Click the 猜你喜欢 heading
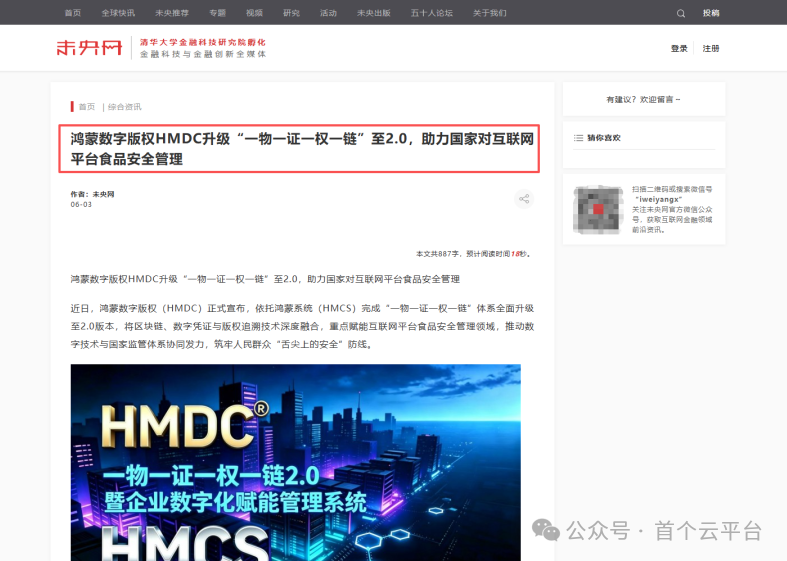 pos(604,138)
